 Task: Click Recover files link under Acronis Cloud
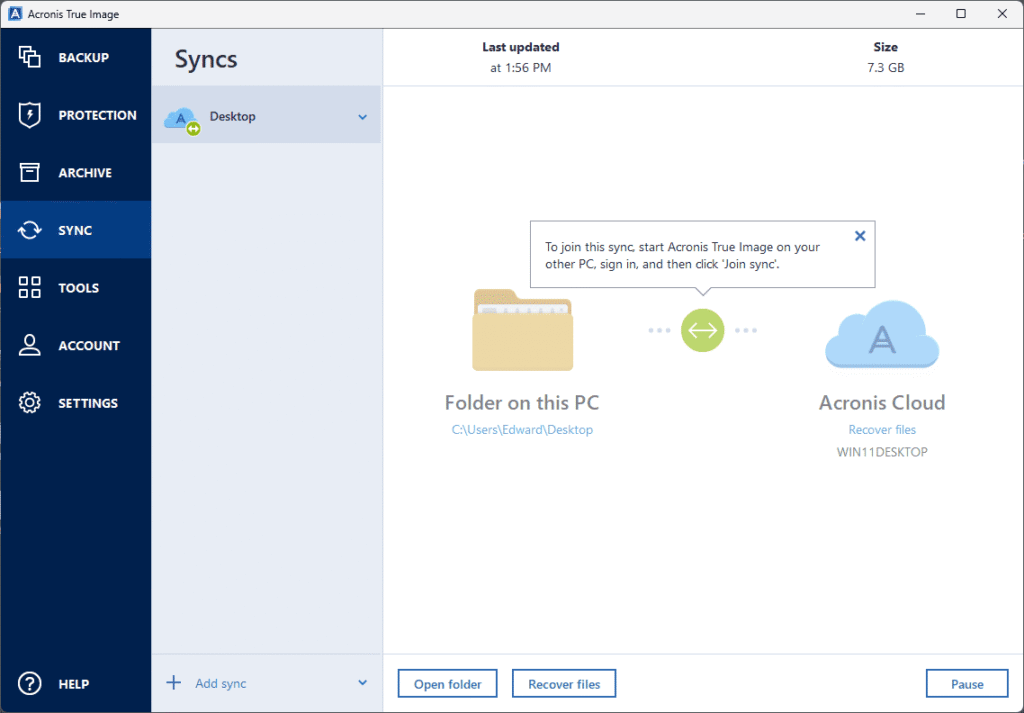[882, 430]
